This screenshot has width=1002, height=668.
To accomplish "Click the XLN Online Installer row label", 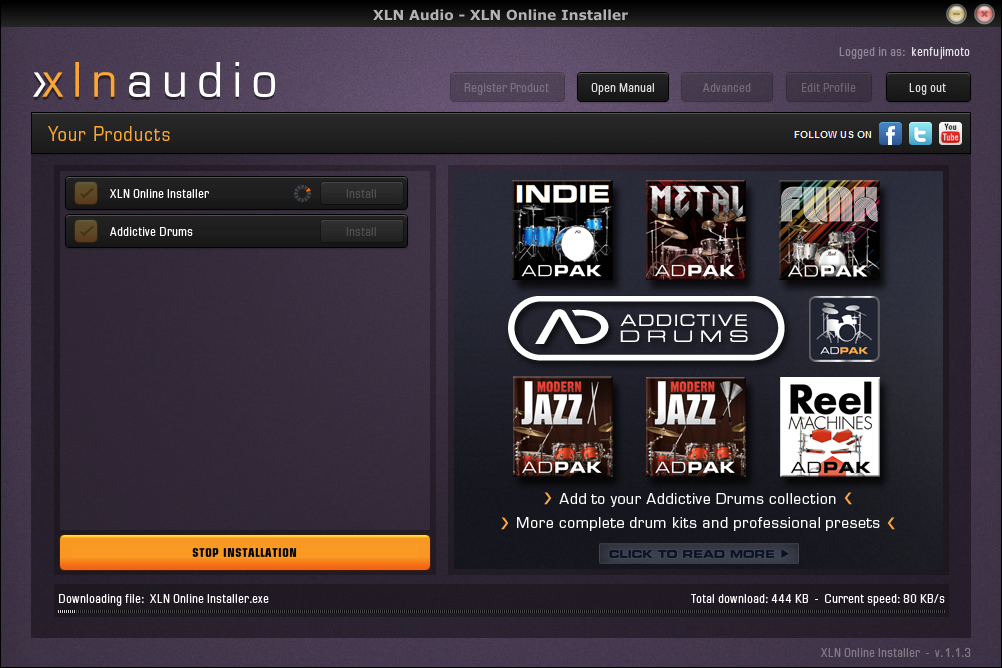I will [159, 194].
